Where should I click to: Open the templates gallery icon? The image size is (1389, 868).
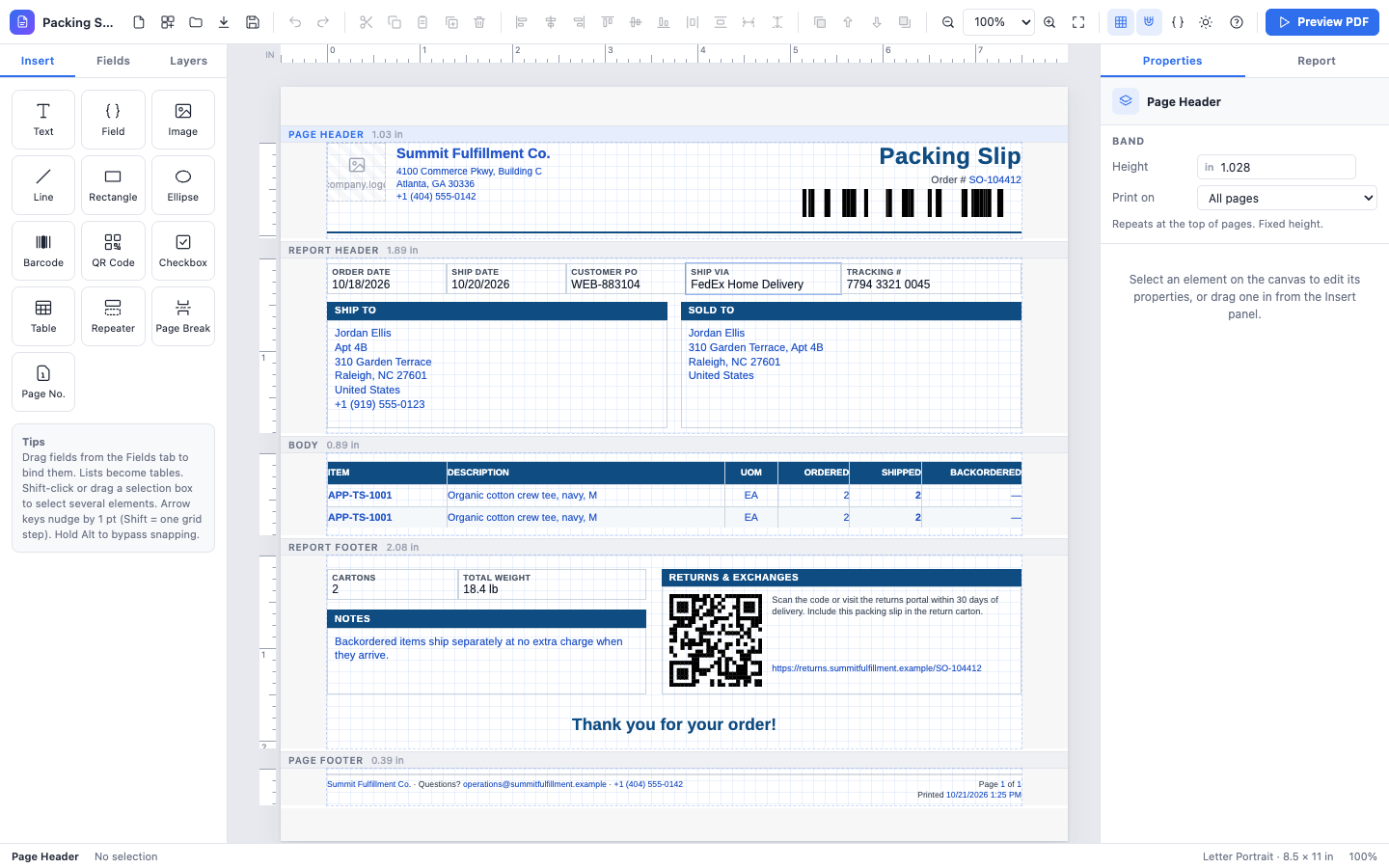tap(168, 22)
